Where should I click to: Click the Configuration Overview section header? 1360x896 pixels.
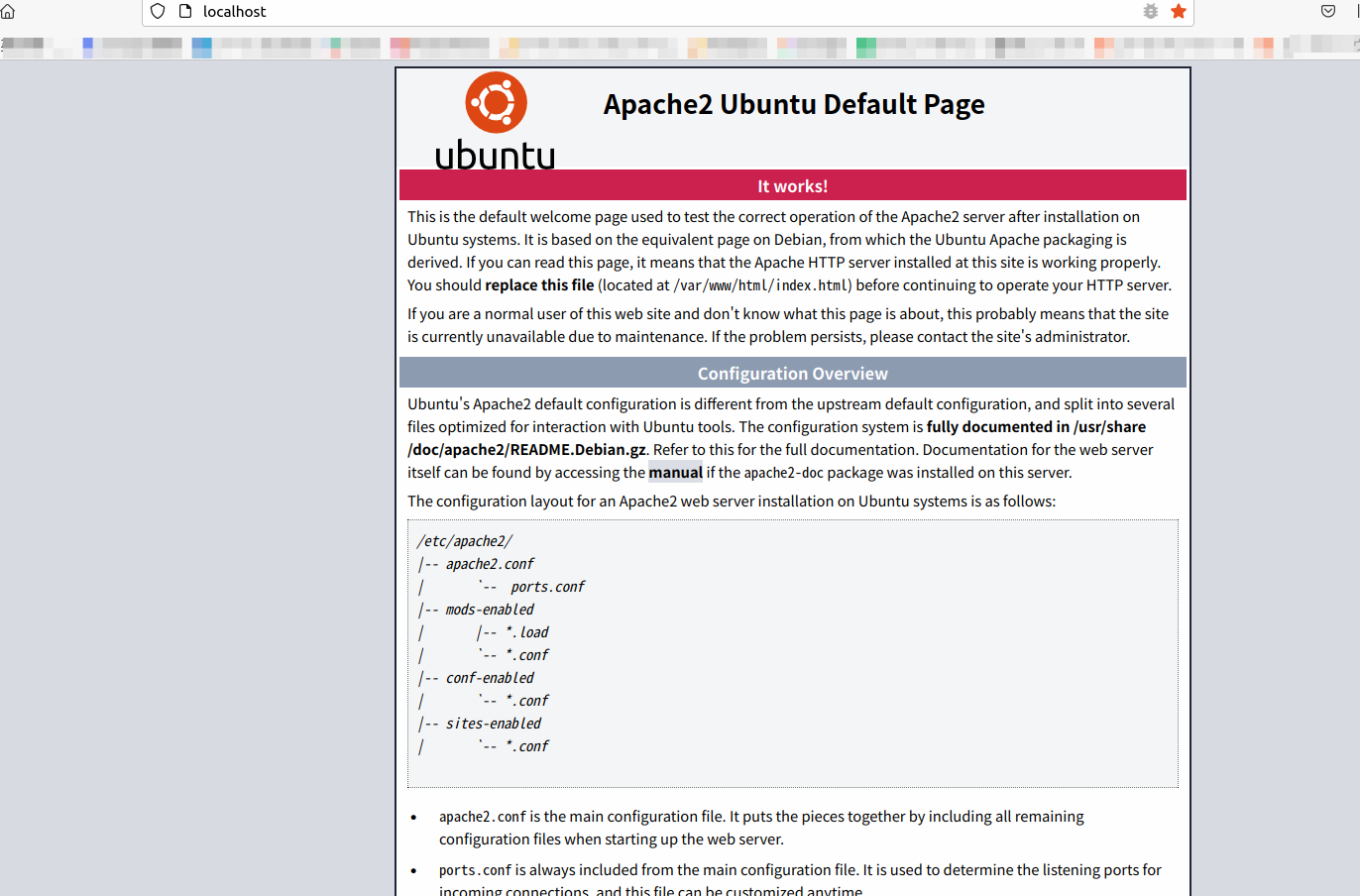point(792,372)
